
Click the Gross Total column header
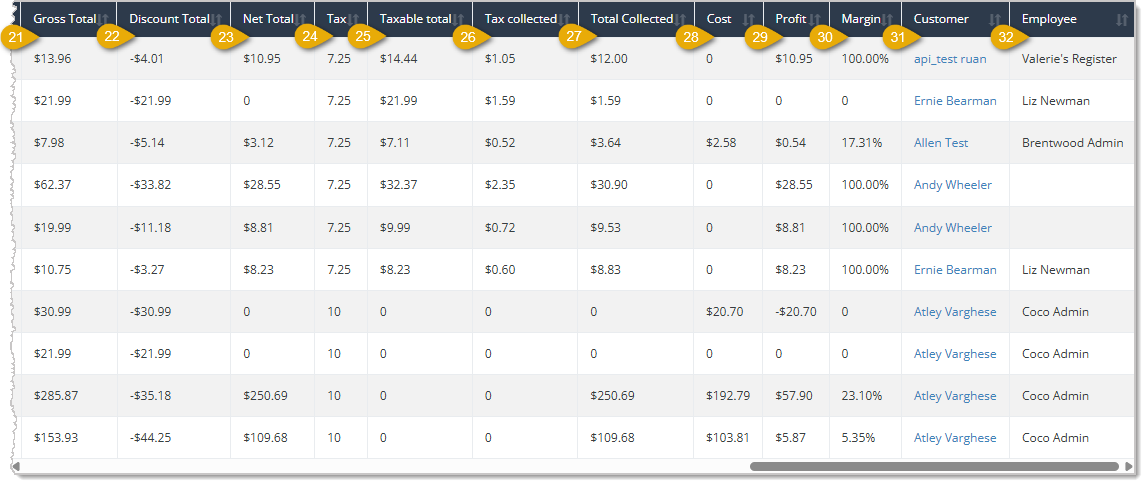[64, 19]
